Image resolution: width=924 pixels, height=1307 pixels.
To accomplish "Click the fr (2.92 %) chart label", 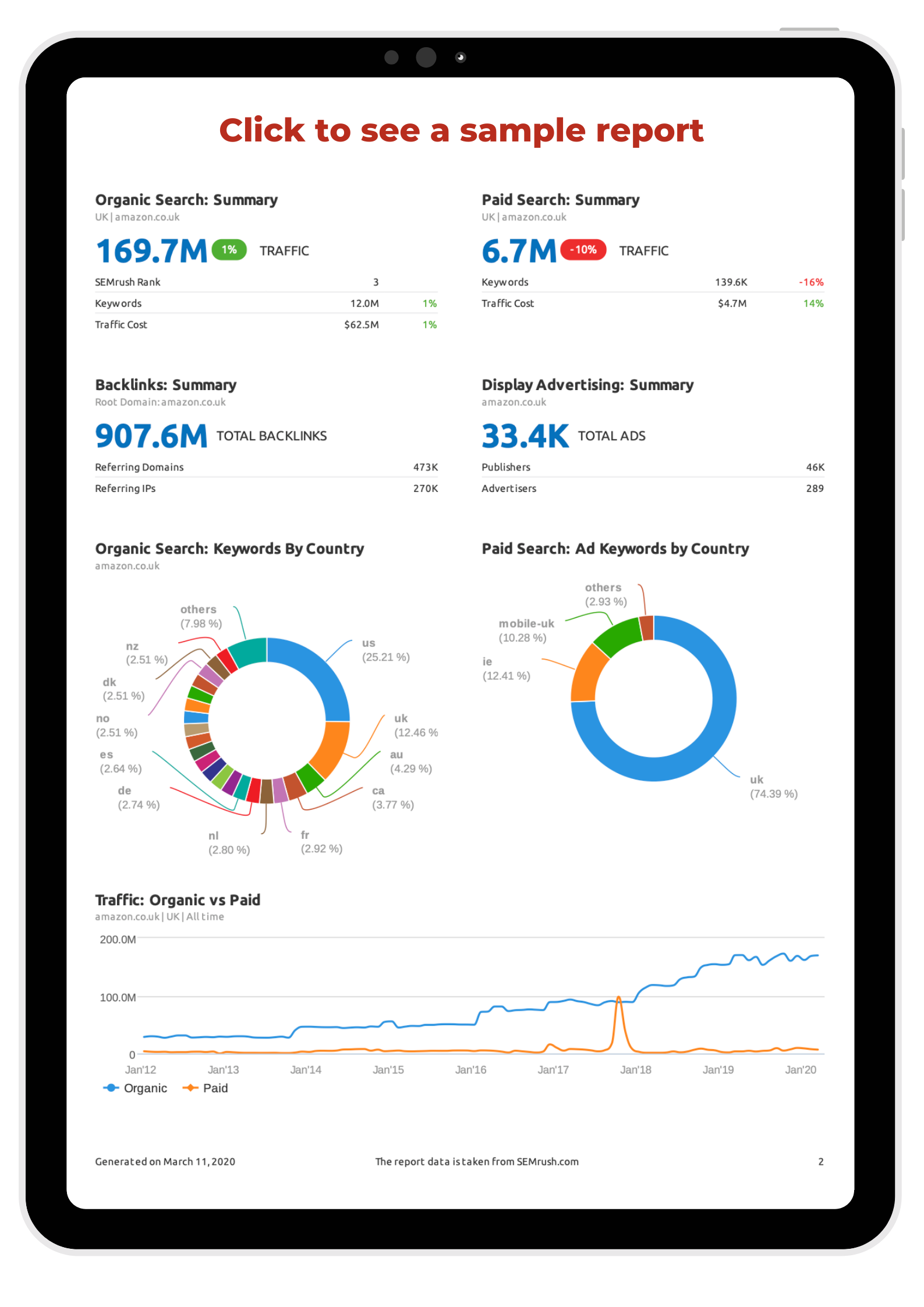I will 321,842.
